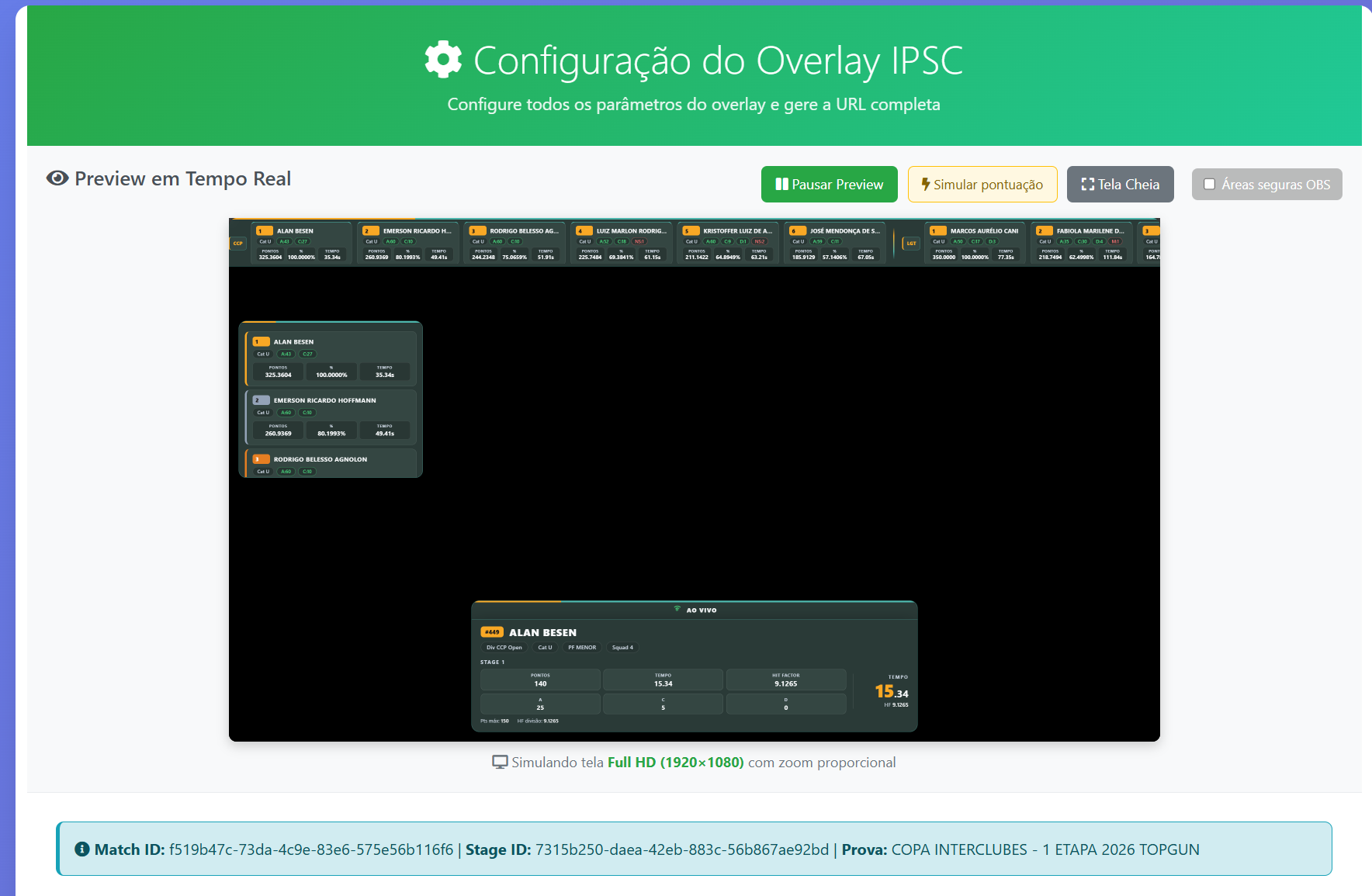Click the HIT FACTOR 9.1265 box in live card
Screen dimensions: 1372x896
coord(785,680)
